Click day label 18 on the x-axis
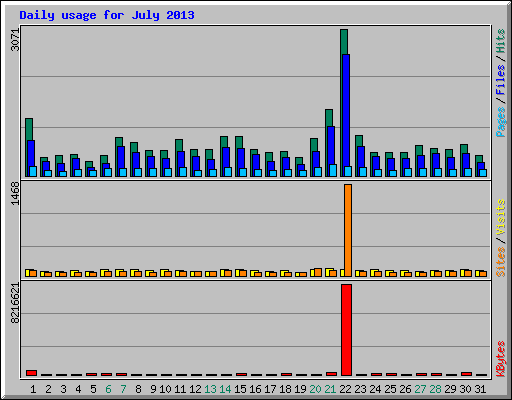Viewport: 512px width, 400px height. tap(285, 389)
